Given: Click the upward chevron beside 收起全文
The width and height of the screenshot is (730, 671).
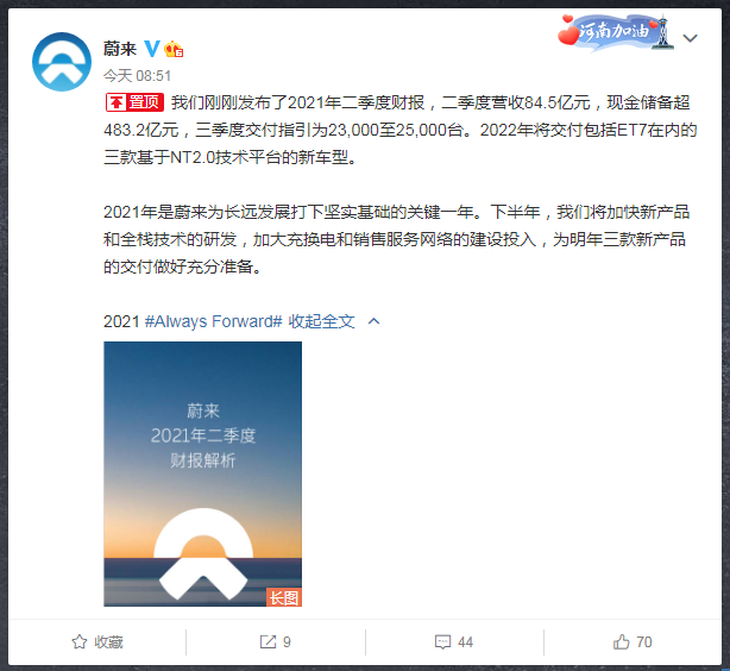Looking at the screenshot, I should 374,321.
